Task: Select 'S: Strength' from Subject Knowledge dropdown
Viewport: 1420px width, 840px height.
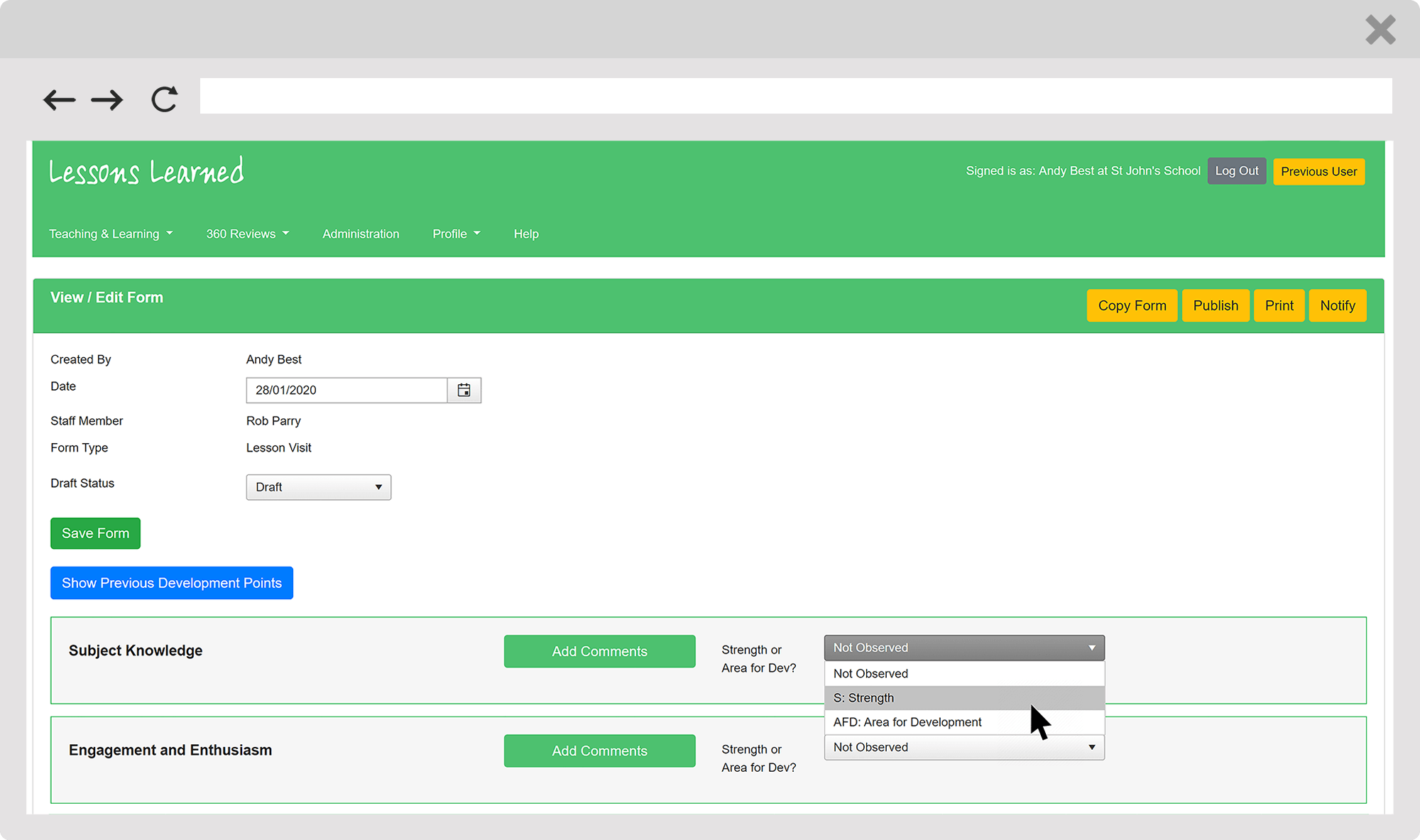Action: pos(963,697)
